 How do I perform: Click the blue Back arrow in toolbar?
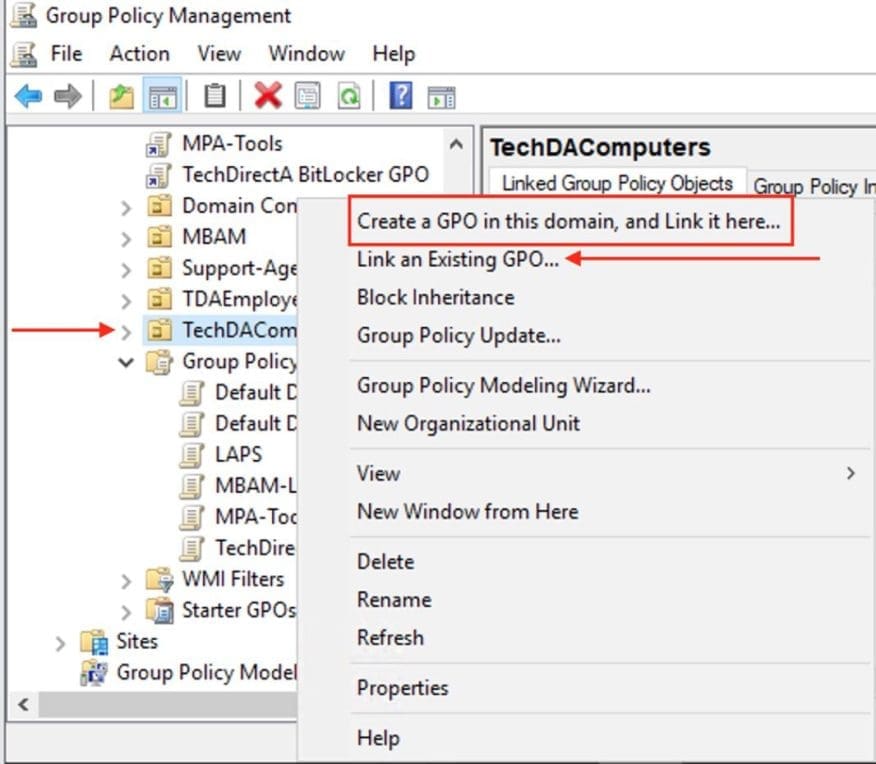[x=28, y=96]
